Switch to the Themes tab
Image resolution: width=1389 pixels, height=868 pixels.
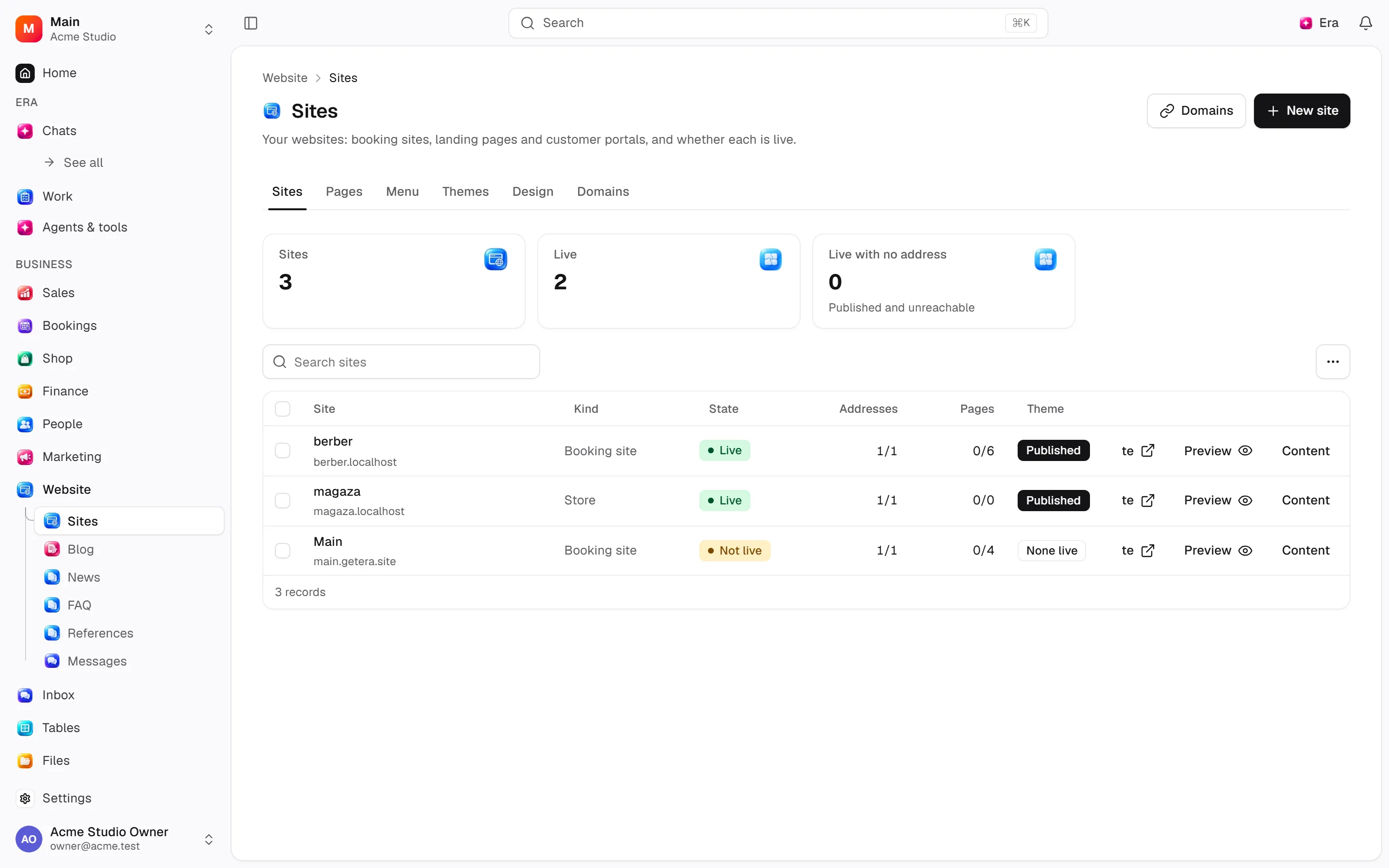click(465, 192)
